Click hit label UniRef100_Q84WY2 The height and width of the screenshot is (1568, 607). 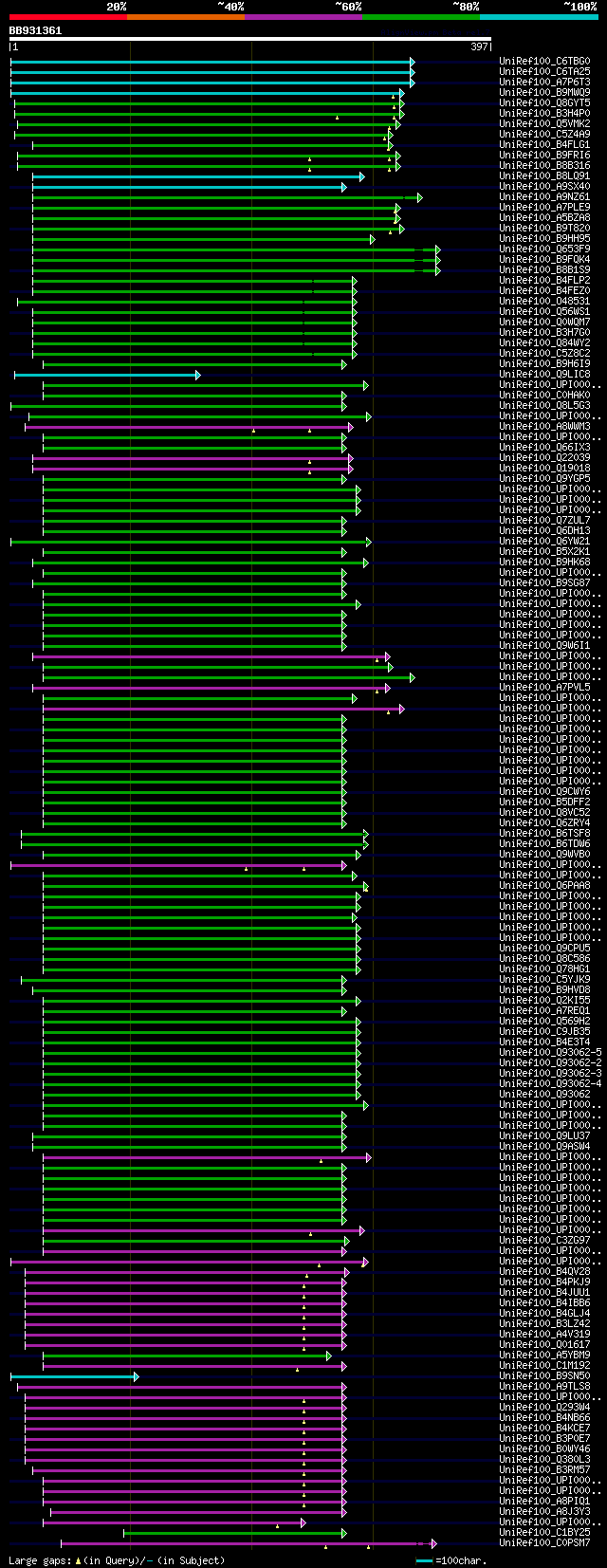tap(544, 343)
